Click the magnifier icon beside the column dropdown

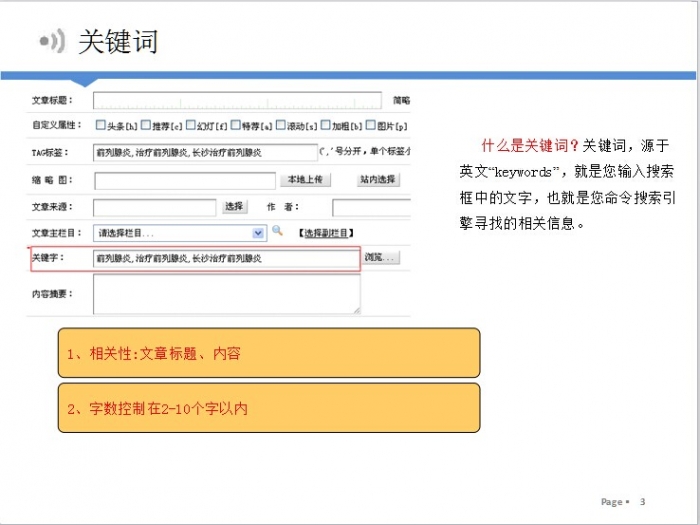coord(277,232)
